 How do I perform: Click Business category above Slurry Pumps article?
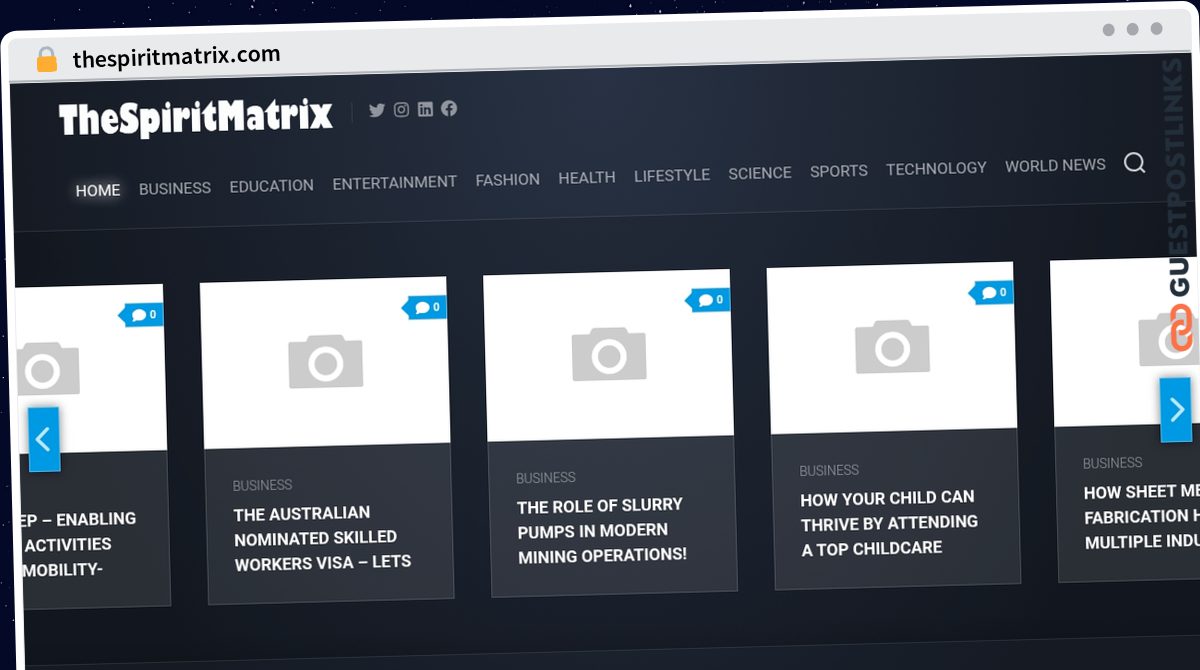[x=546, y=478]
